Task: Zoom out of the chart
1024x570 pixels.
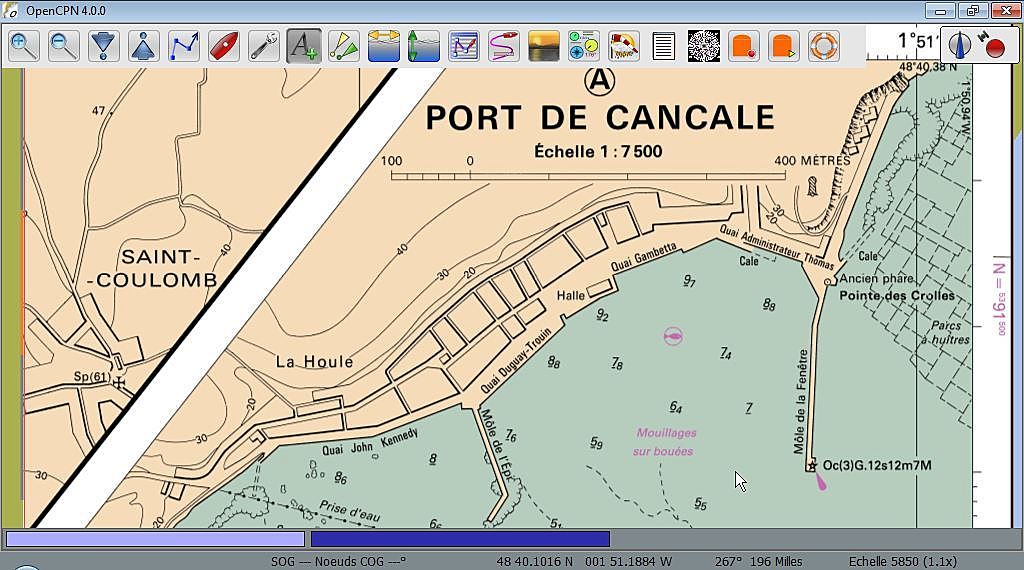Action: 63,46
